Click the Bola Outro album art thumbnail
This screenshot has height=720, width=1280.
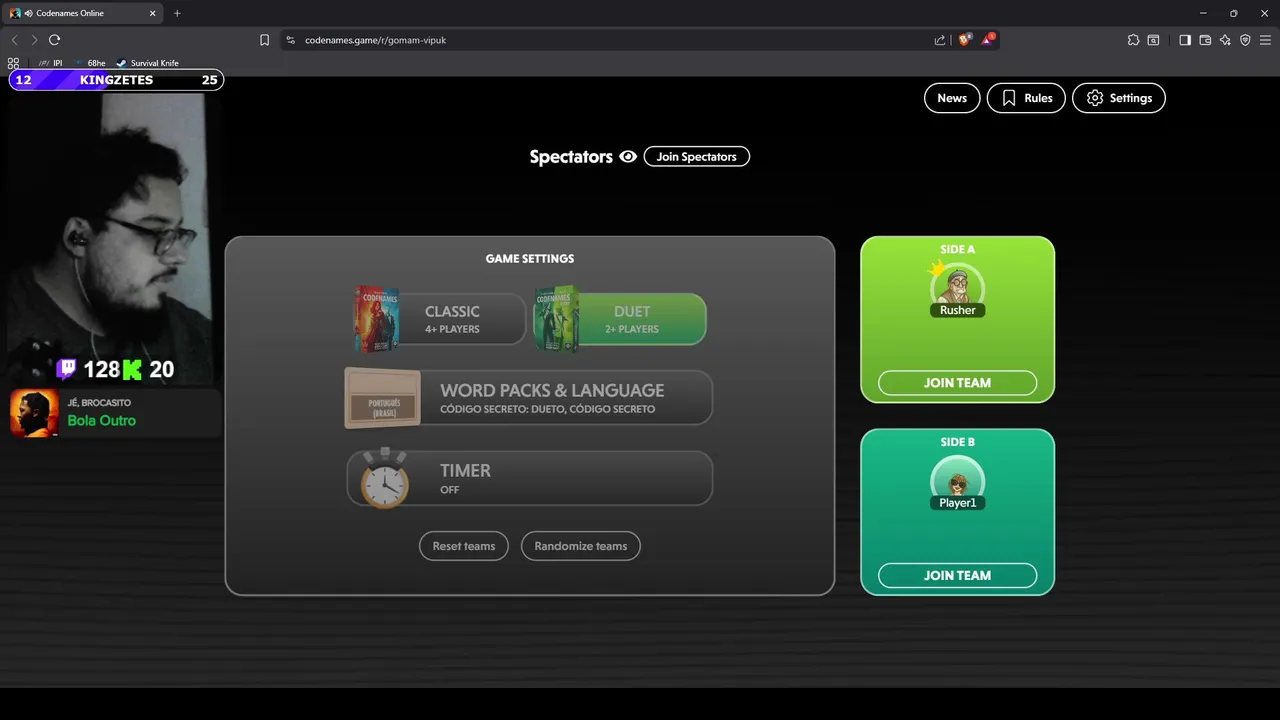[34, 413]
